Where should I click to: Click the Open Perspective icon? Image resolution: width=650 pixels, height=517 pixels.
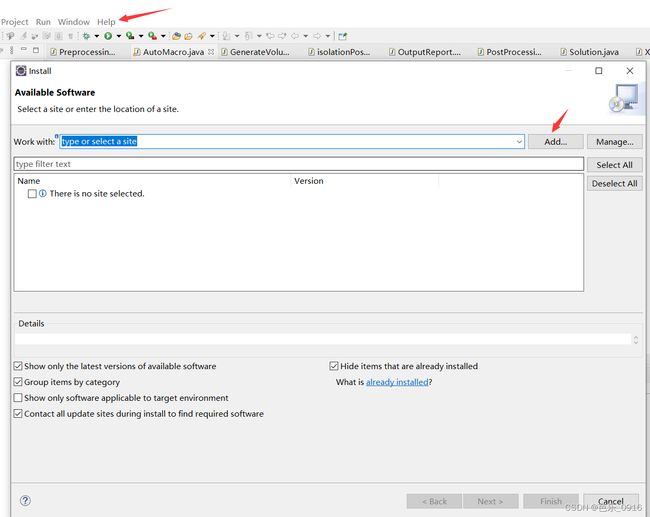point(342,36)
